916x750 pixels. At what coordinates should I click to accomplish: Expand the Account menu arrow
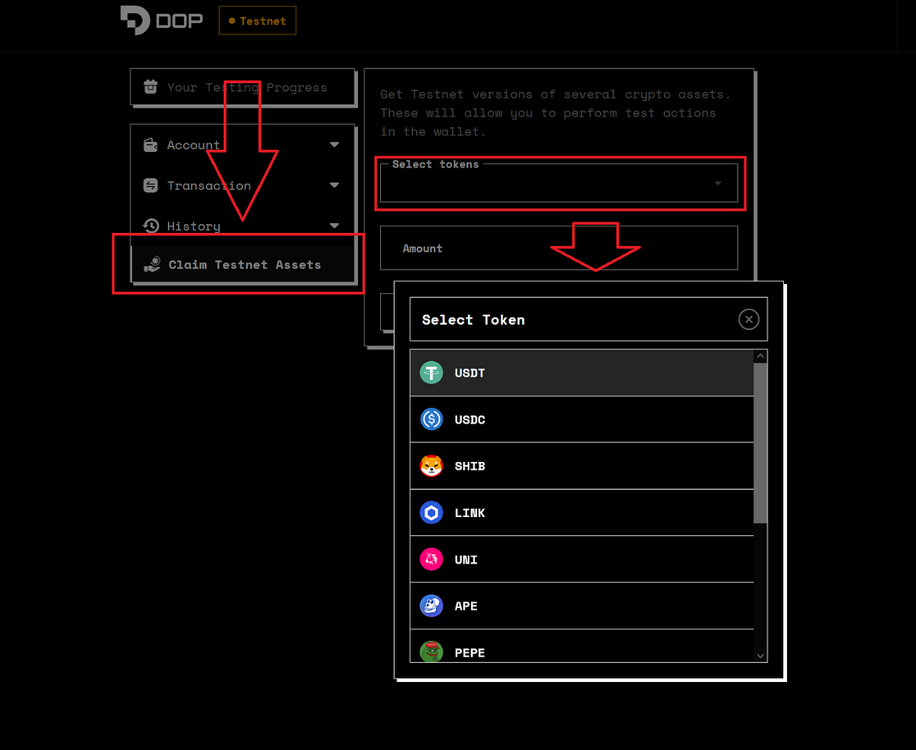coord(334,145)
